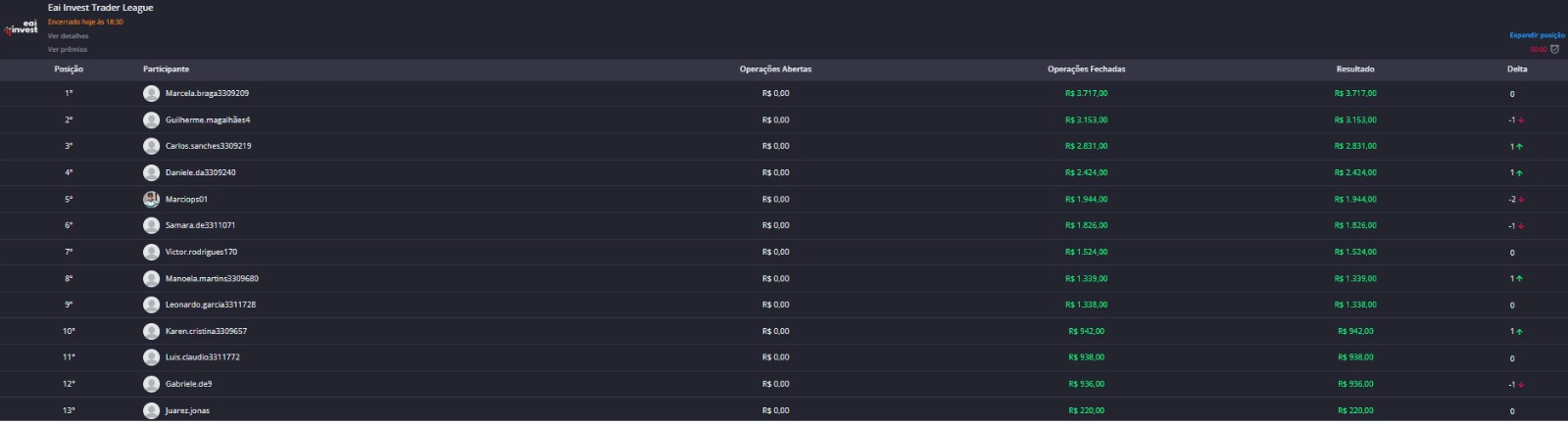The image size is (1568, 425).
Task: Open the 'Ver detalhes' link
Action: coord(68,36)
